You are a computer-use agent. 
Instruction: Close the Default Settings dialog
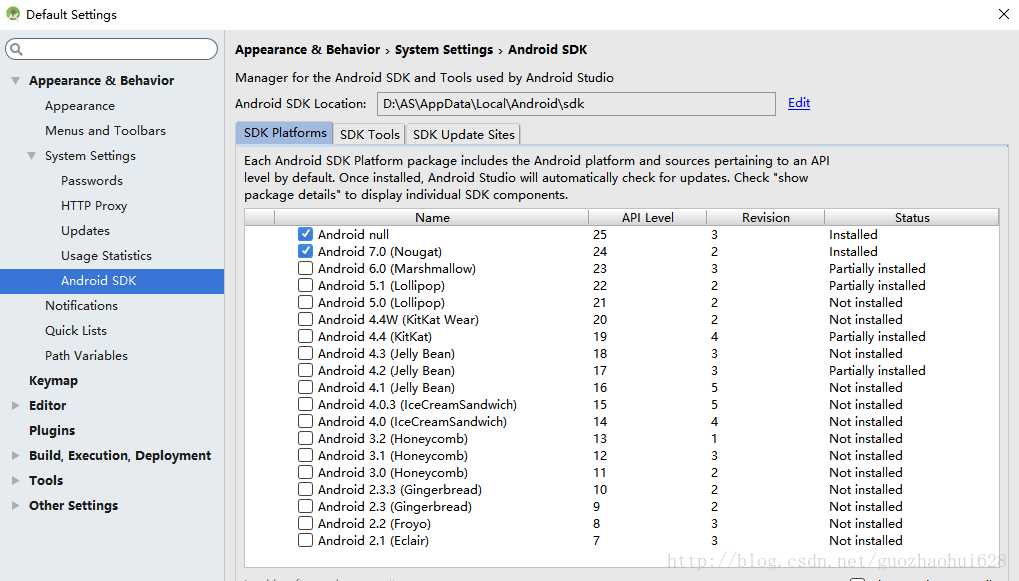tap(1003, 14)
